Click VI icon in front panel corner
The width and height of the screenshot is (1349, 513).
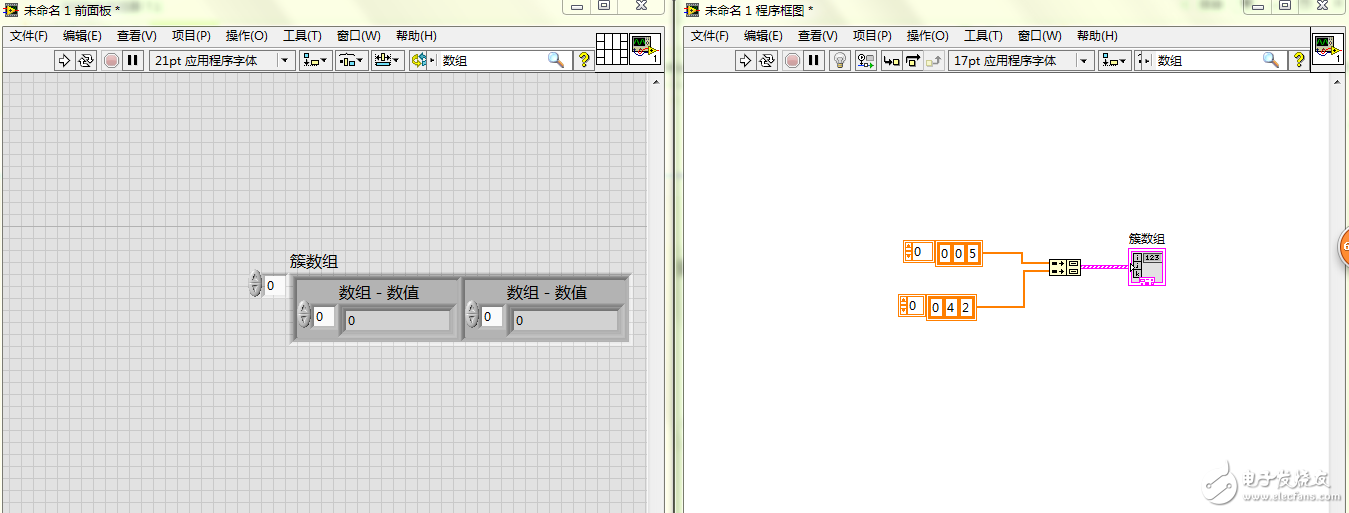[645, 48]
